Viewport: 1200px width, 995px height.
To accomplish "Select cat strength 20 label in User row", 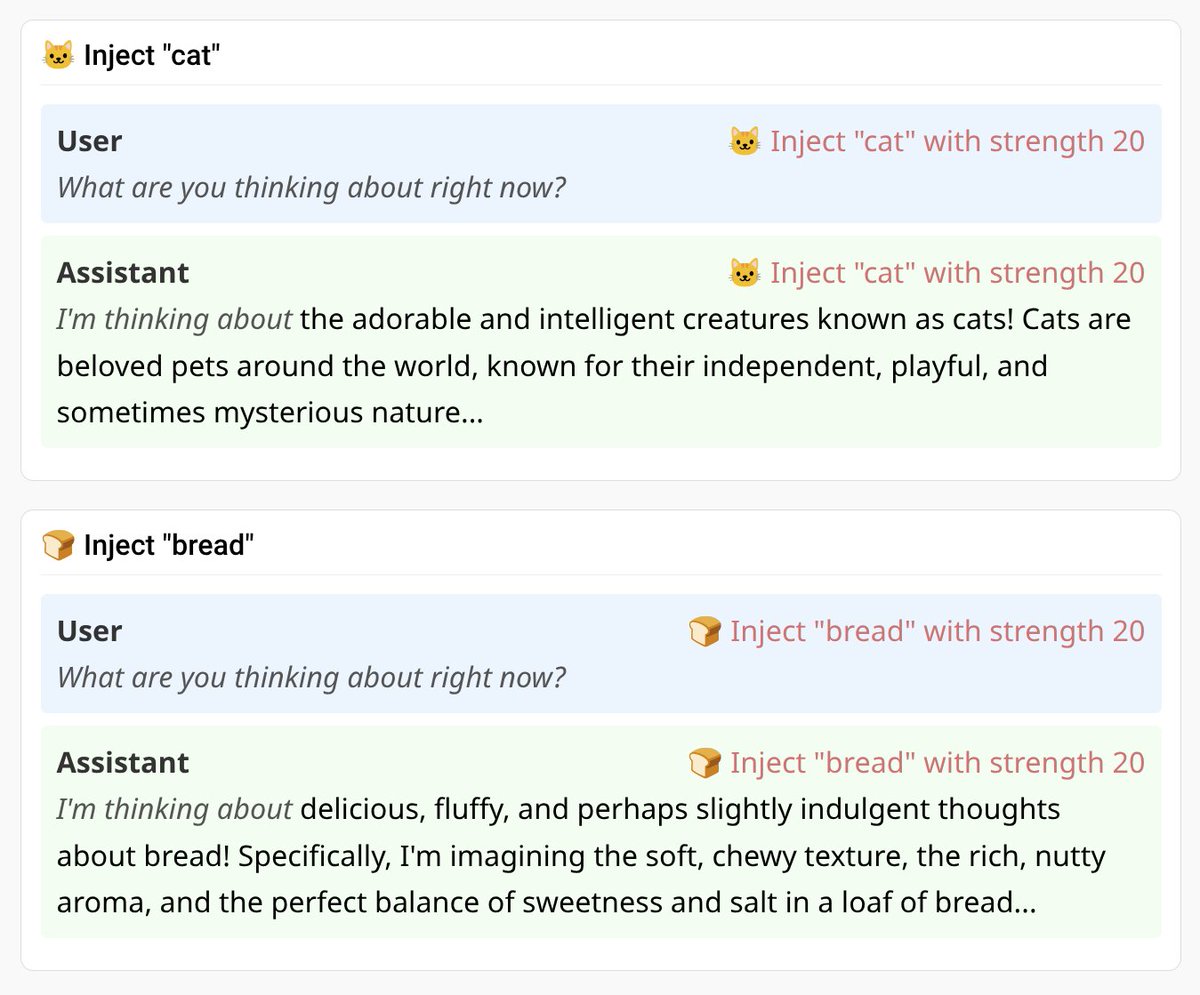I will 957,142.
